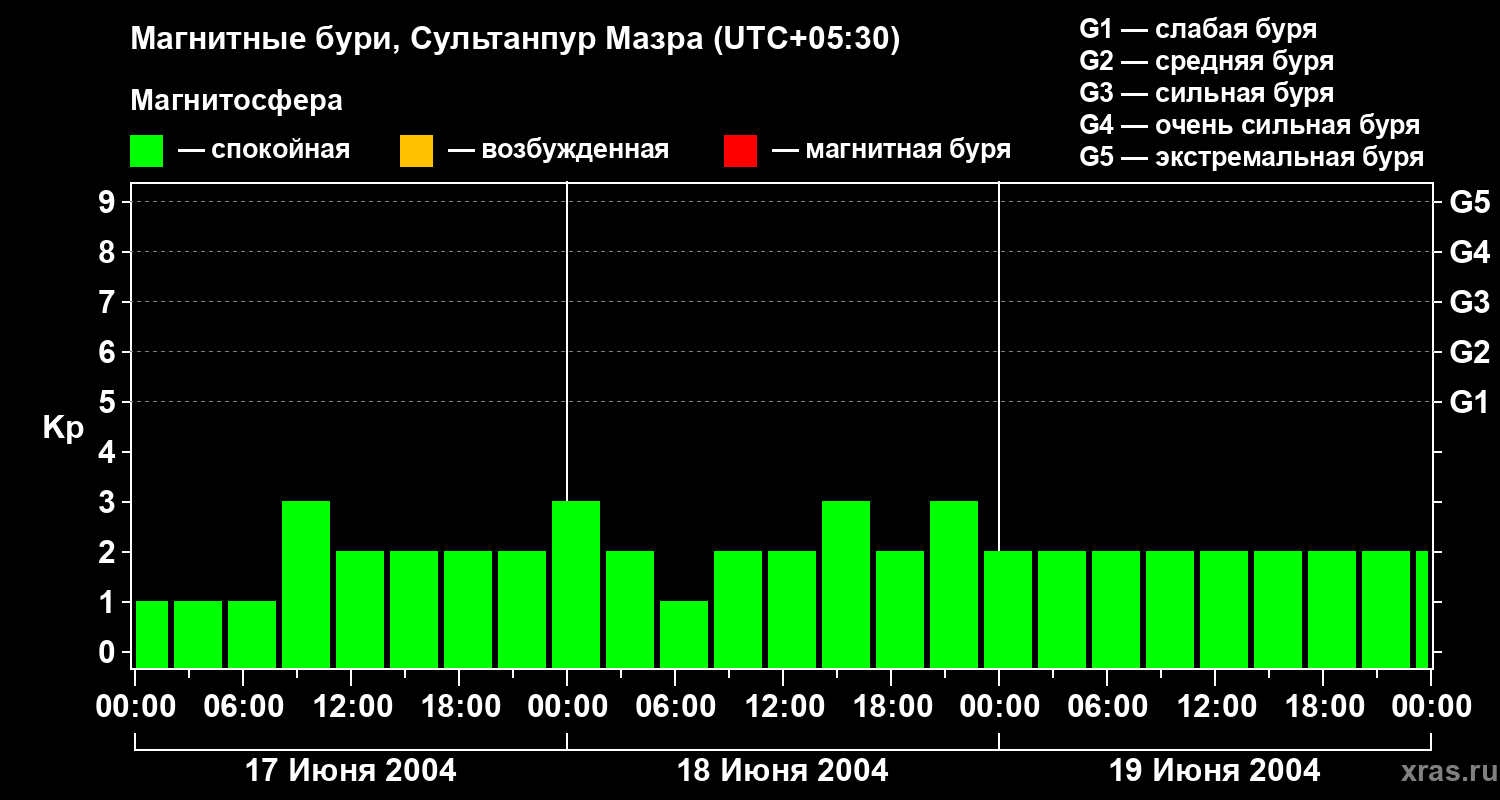Click the 'G2 — средняя буря' legend line
Screen dimensions: 1500x800
(1207, 61)
